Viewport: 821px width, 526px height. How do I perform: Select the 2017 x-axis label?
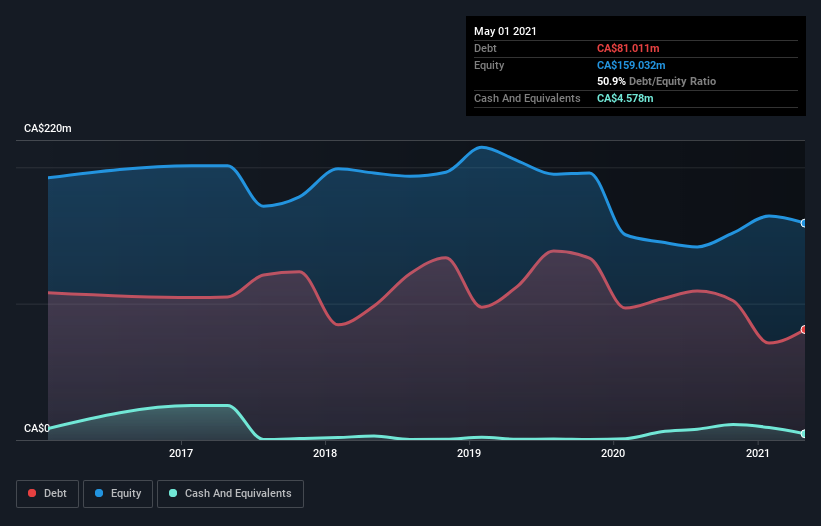tap(181, 453)
